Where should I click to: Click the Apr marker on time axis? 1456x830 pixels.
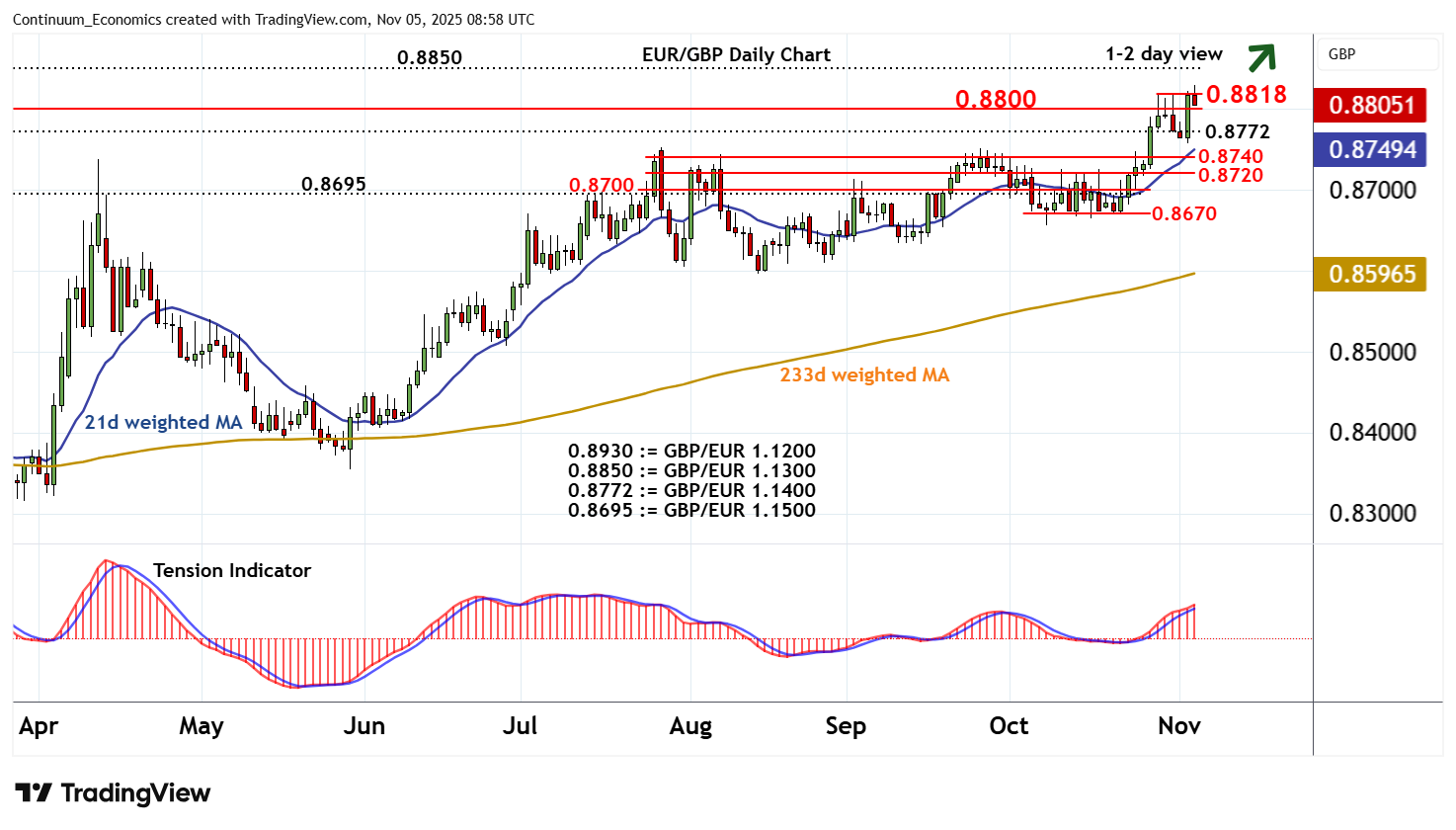pos(39,726)
